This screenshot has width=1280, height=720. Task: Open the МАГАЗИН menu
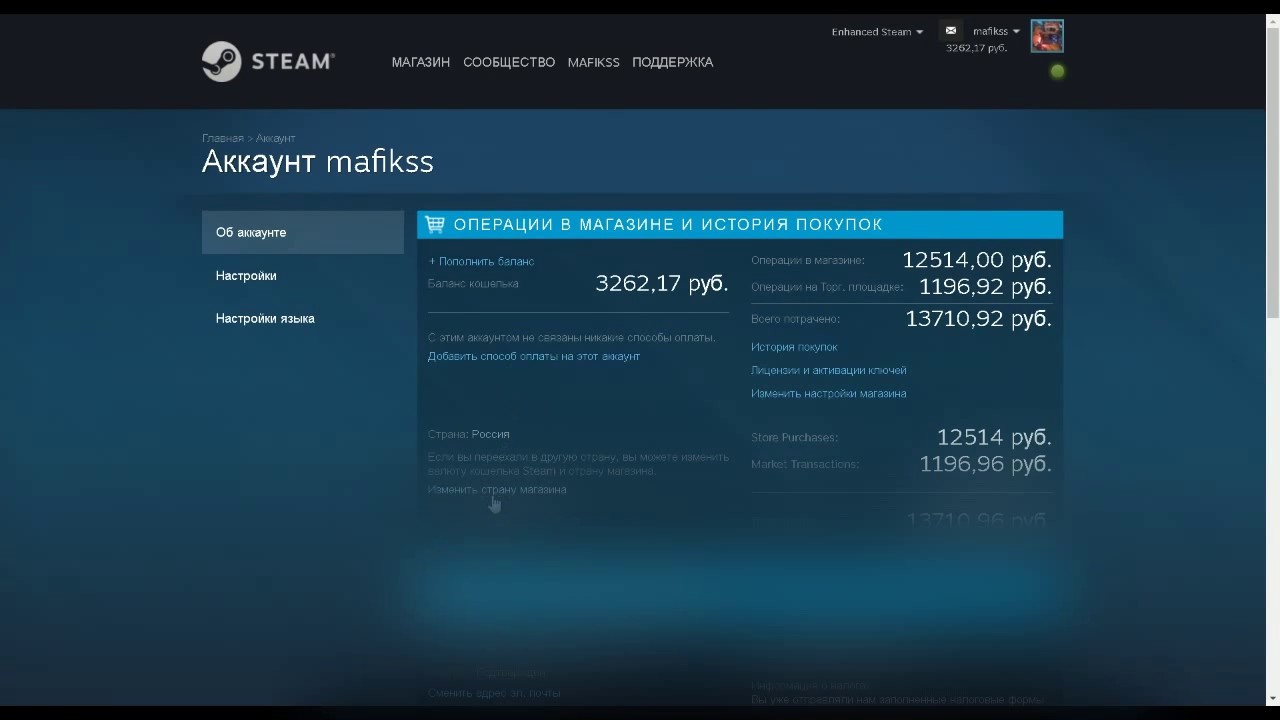click(x=421, y=62)
